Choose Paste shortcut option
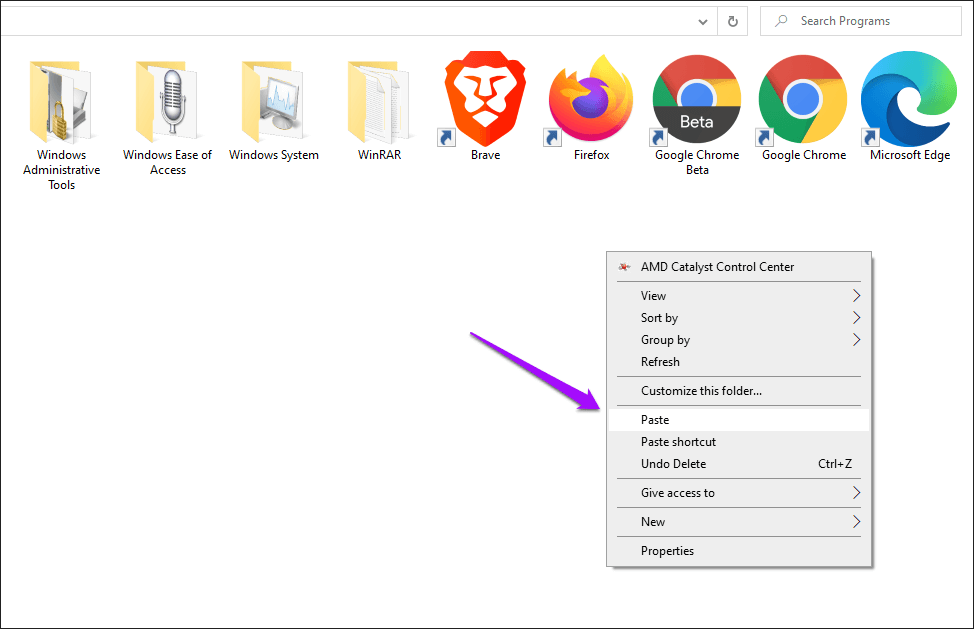The image size is (974, 629). coord(739,442)
